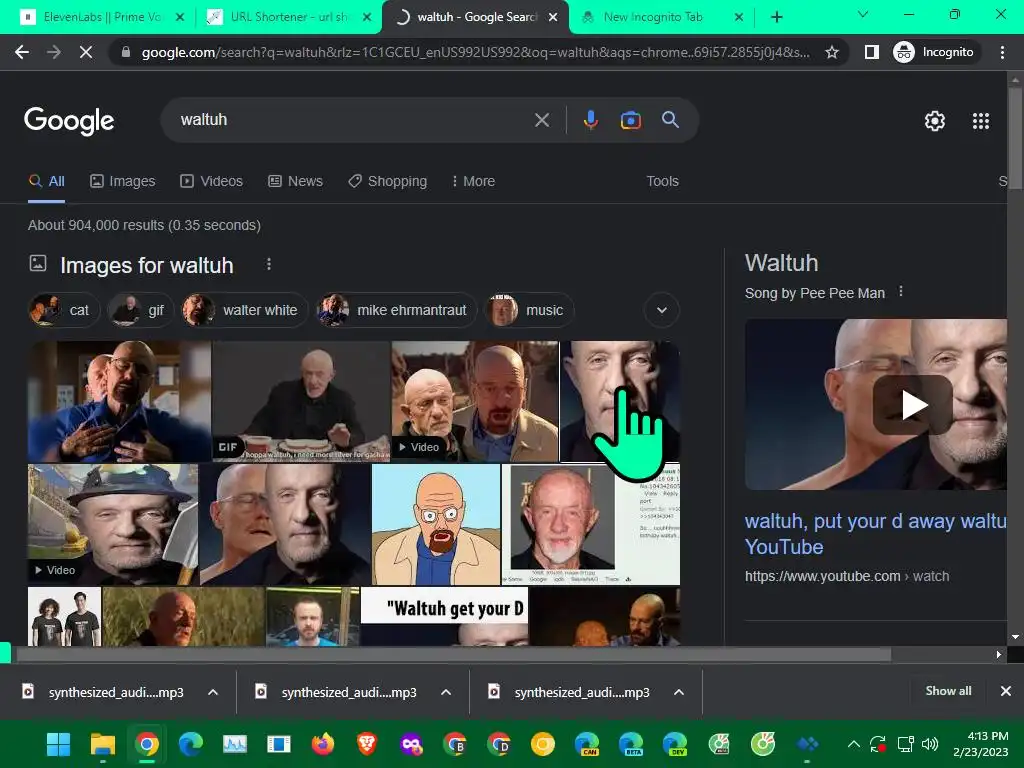Click the search query input field
The width and height of the screenshot is (1024, 768).
[x=353, y=120]
